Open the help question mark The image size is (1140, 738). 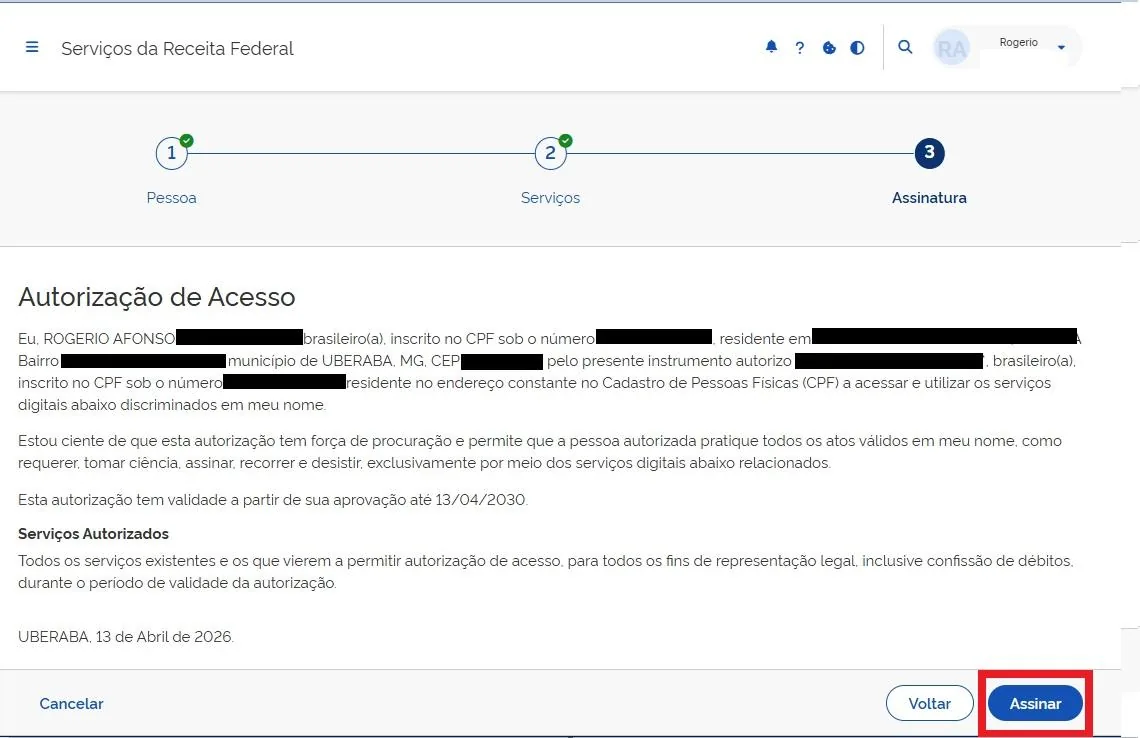pos(800,48)
